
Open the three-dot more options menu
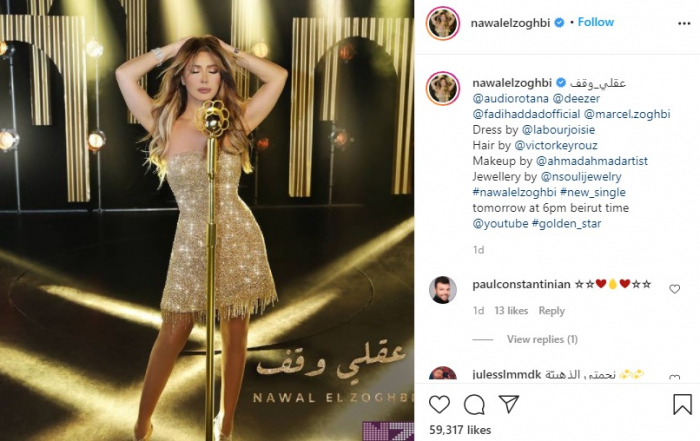click(684, 23)
